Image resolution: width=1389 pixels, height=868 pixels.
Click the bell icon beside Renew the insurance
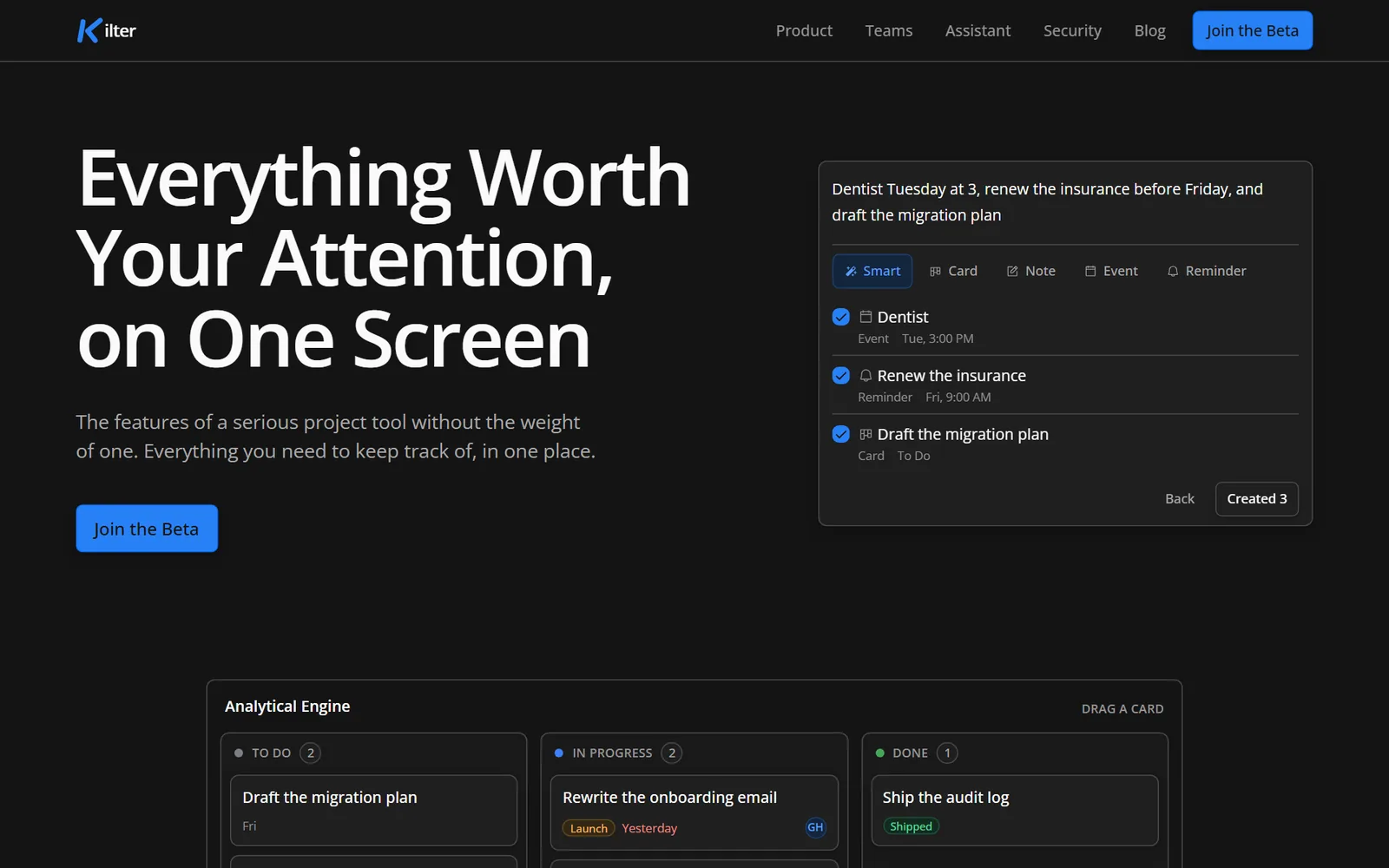pyautogui.click(x=866, y=376)
